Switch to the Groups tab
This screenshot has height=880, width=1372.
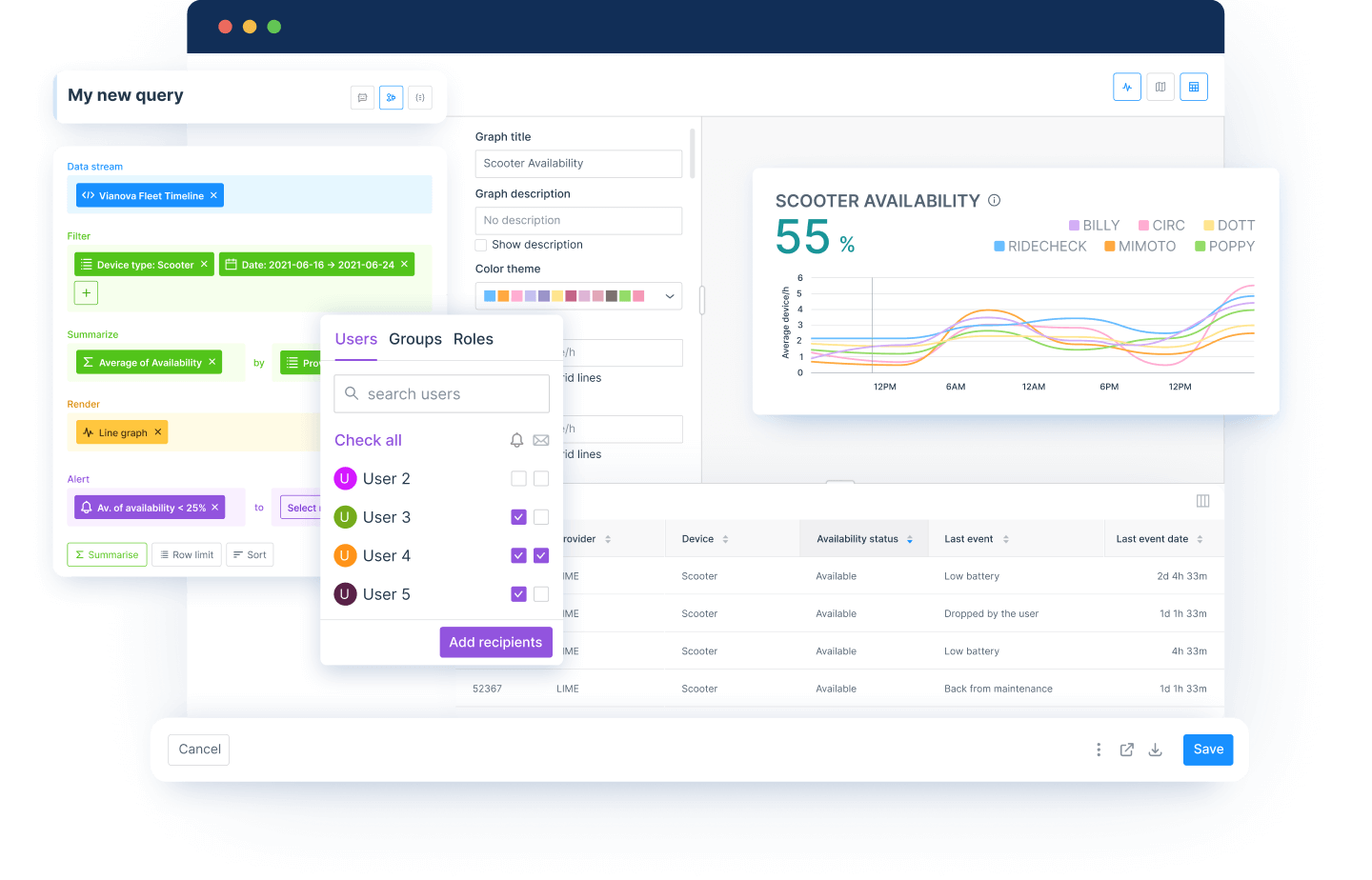(414, 339)
